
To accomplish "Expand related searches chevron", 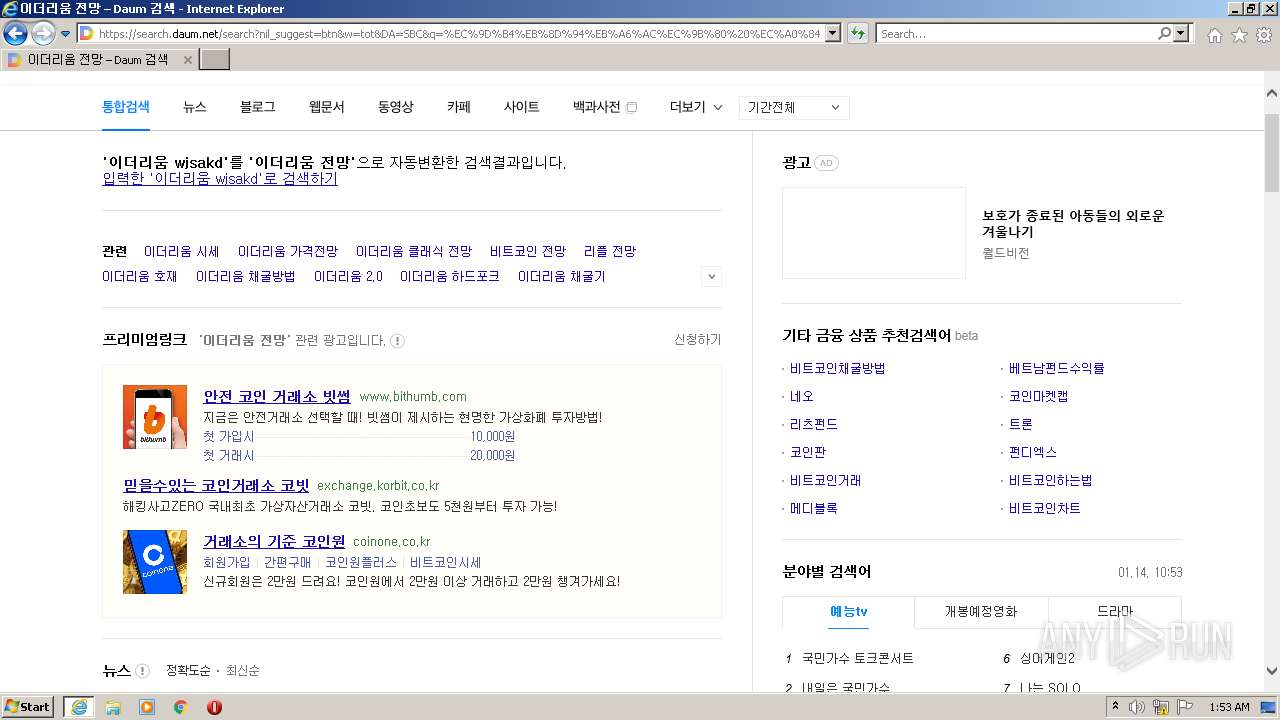I will click(x=711, y=277).
